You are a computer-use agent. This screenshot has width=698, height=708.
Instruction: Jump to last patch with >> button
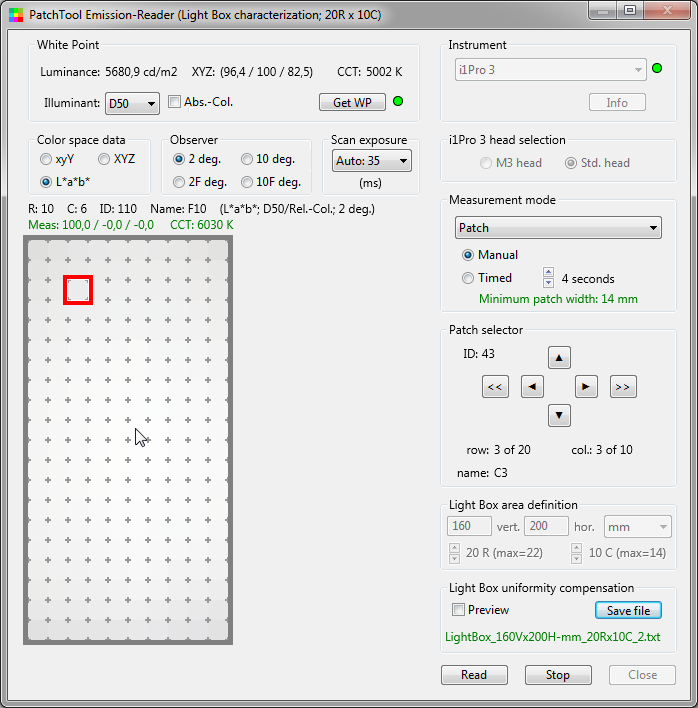pos(623,386)
